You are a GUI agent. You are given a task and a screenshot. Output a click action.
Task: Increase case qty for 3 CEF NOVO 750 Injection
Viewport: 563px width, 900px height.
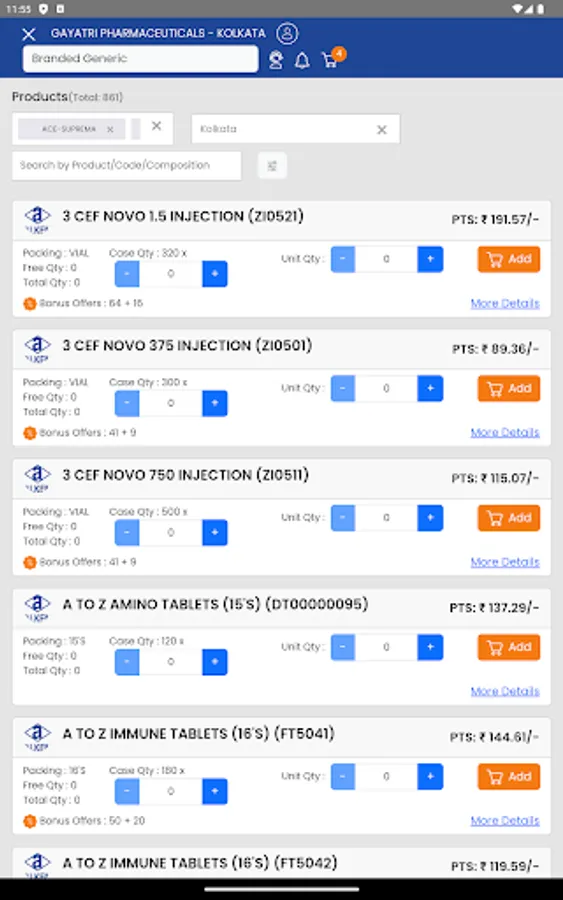(215, 532)
